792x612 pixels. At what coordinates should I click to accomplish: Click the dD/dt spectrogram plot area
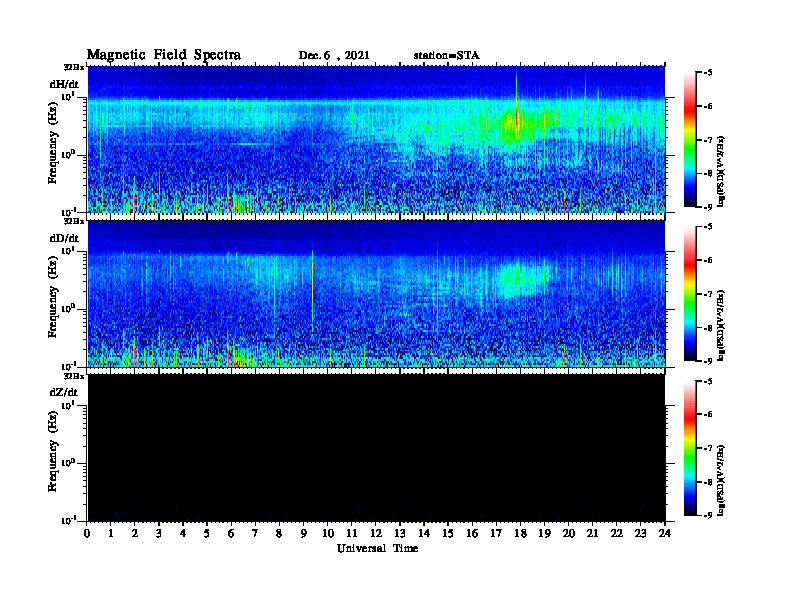[x=376, y=294]
